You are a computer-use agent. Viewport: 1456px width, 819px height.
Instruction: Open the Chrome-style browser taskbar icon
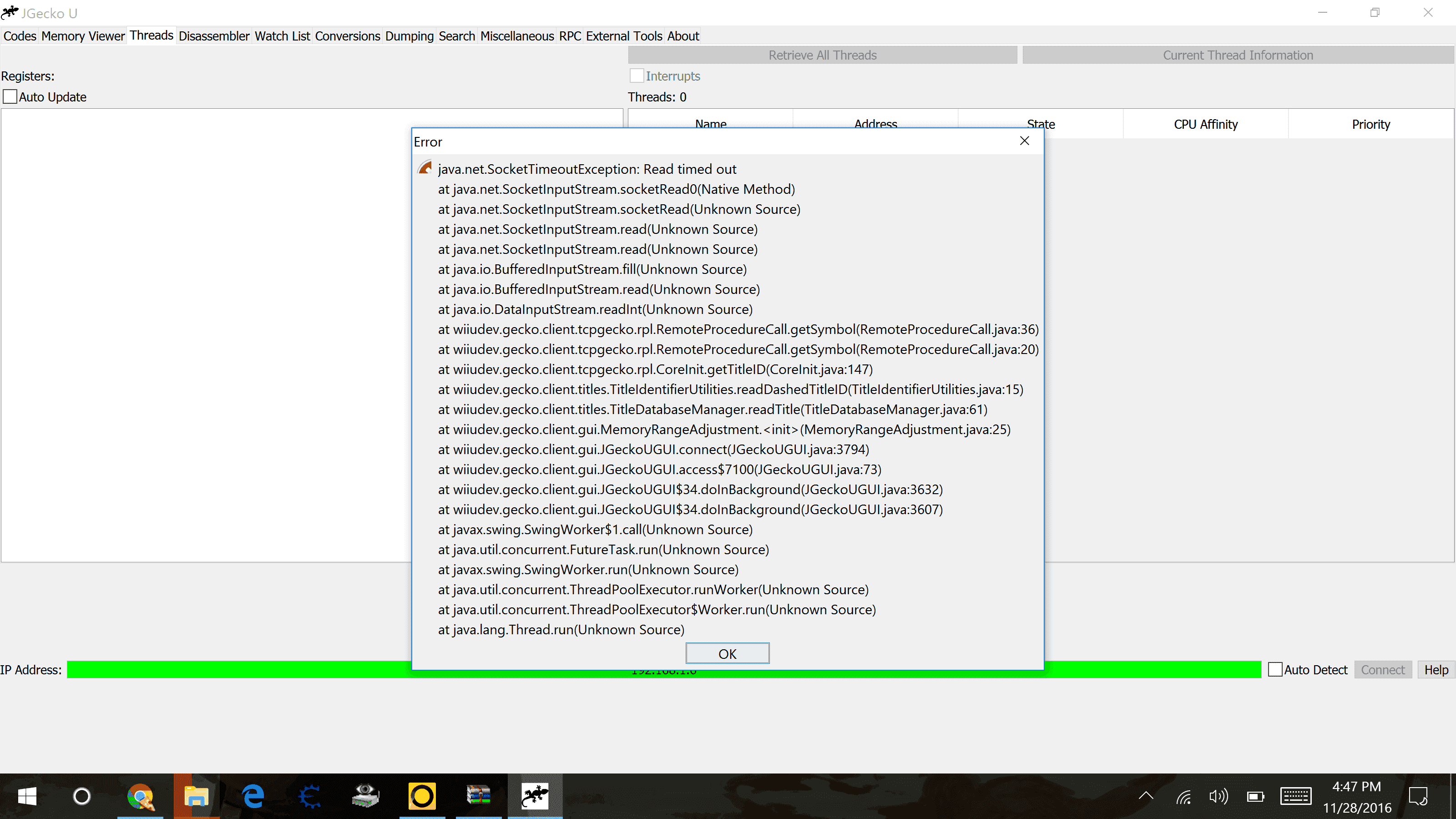[x=140, y=796]
